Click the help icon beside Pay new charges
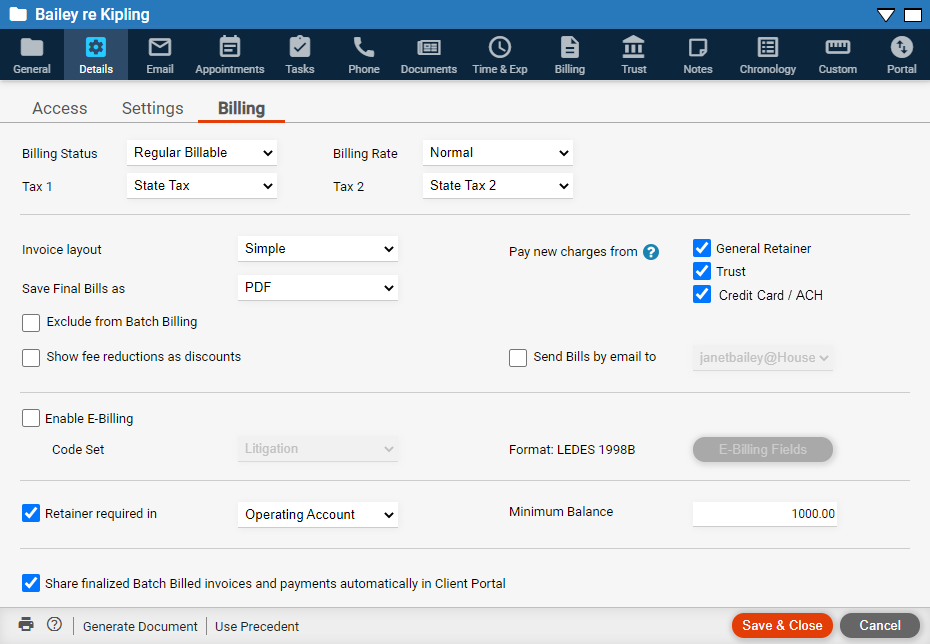Image resolution: width=930 pixels, height=644 pixels. tap(651, 252)
